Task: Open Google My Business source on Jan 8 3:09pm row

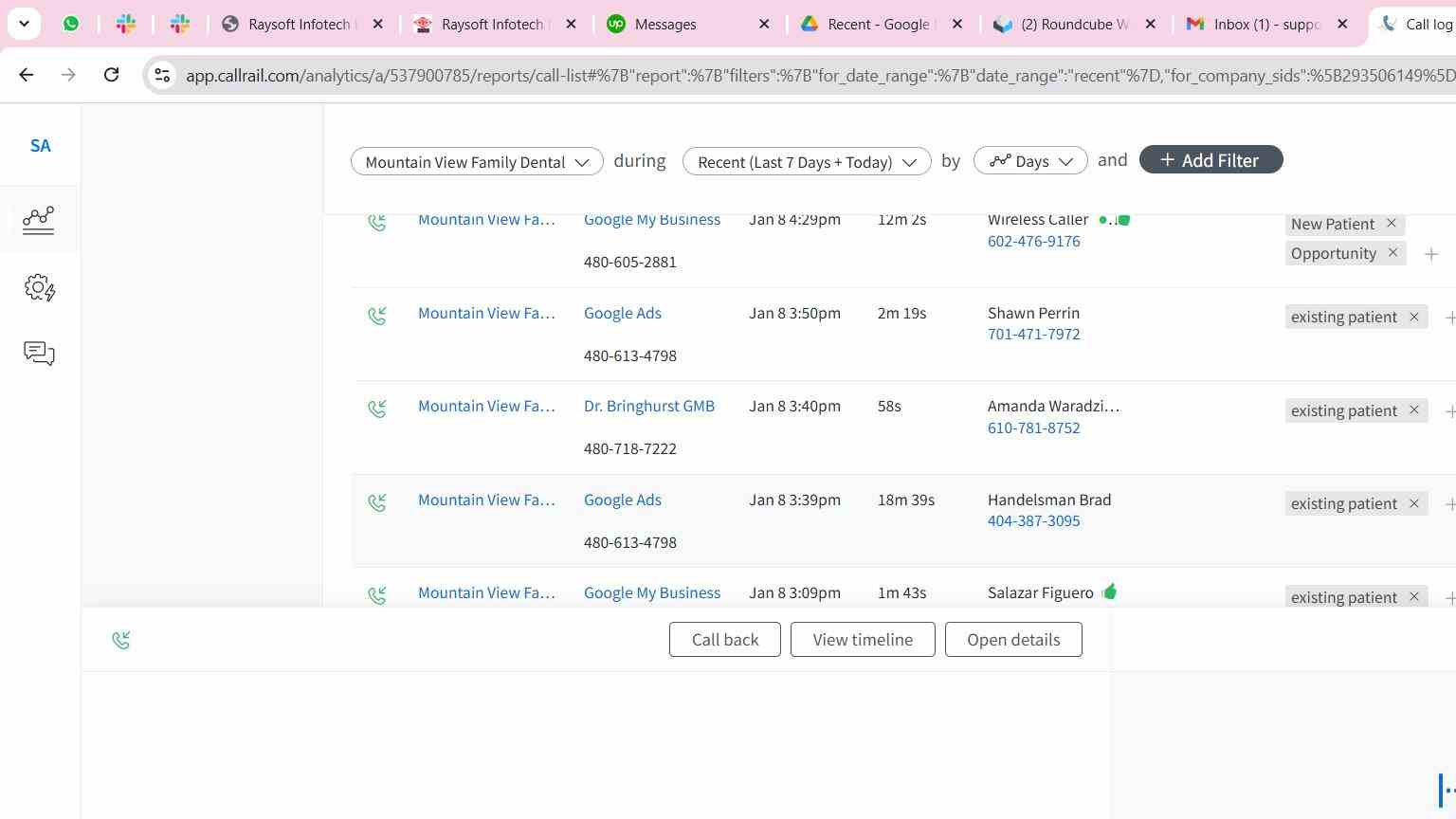Action: [652, 592]
